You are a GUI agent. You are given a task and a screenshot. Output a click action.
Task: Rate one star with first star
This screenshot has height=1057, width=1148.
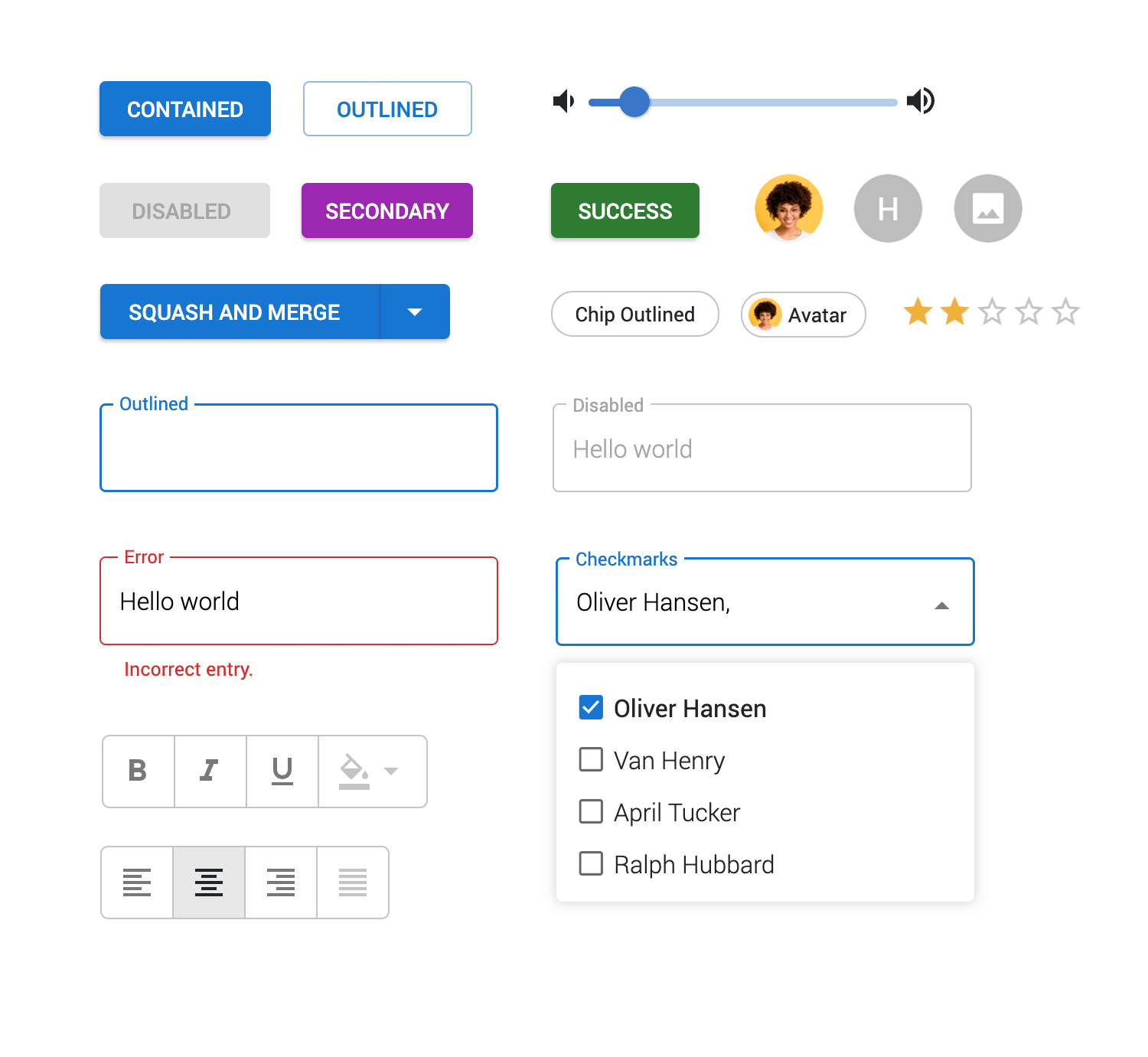(918, 312)
